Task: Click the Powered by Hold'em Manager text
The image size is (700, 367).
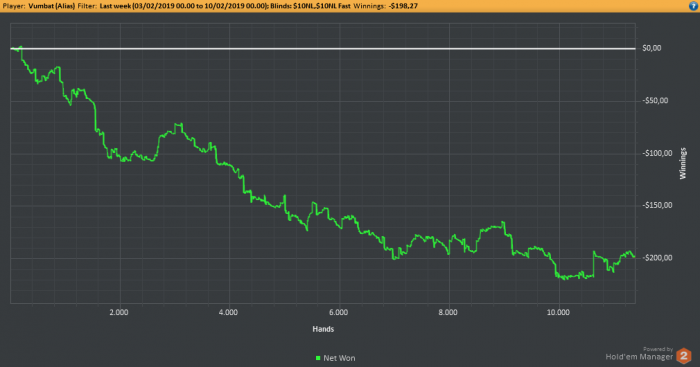Action: 639,354
